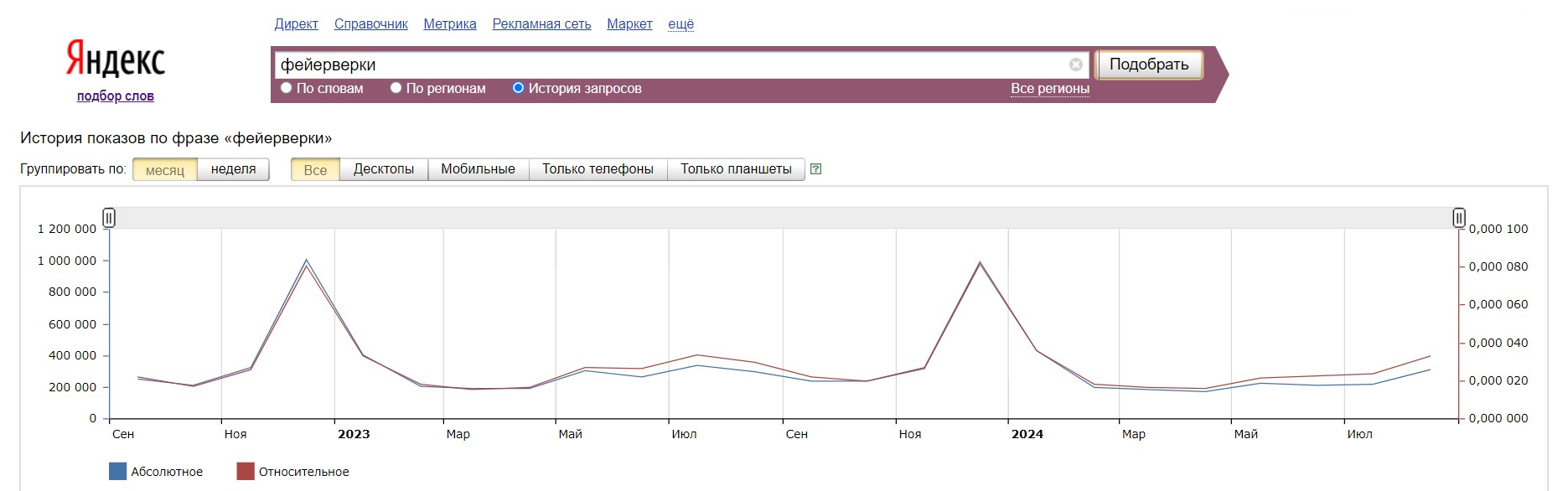Select the История запросов radio button
Screen dimensions: 1568x491
(x=518, y=88)
